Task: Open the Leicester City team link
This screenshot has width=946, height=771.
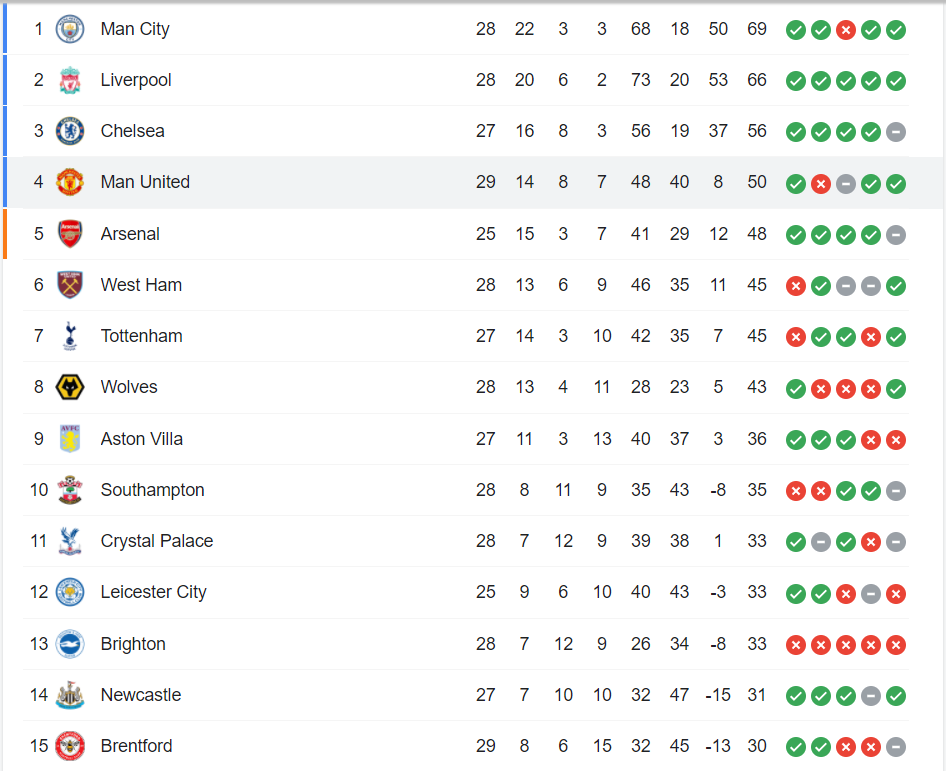Action: tap(153, 592)
